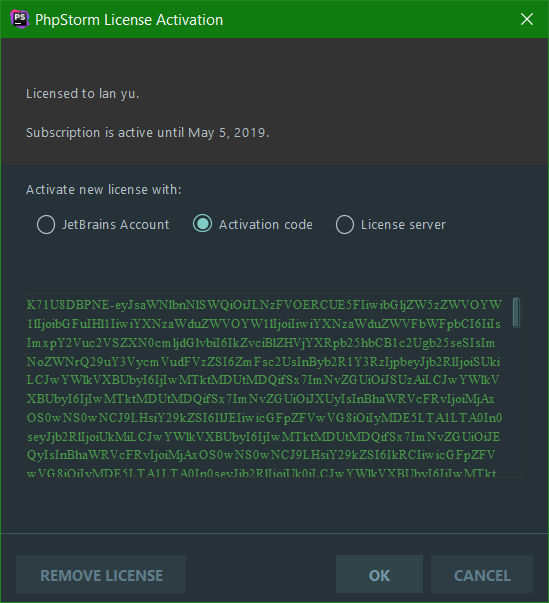The width and height of the screenshot is (549, 603).
Task: Click the "License server" option label
Action: (x=403, y=225)
